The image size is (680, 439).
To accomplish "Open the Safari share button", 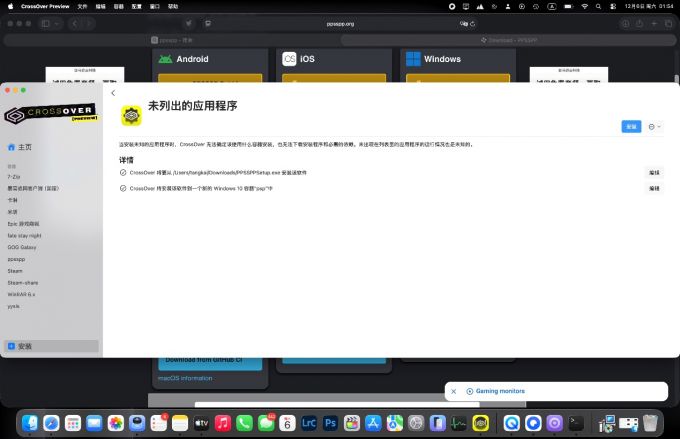I will tap(639, 24).
